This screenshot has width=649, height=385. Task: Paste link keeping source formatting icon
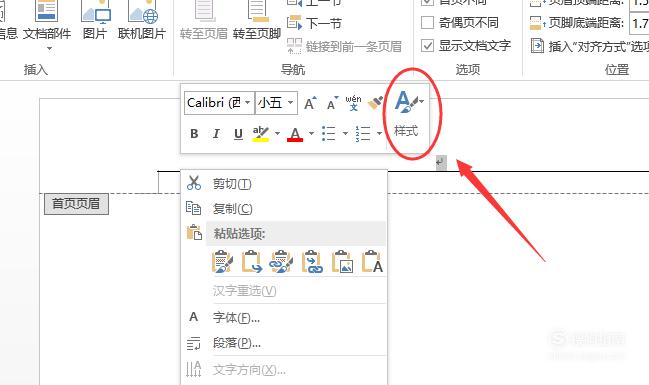click(x=282, y=261)
